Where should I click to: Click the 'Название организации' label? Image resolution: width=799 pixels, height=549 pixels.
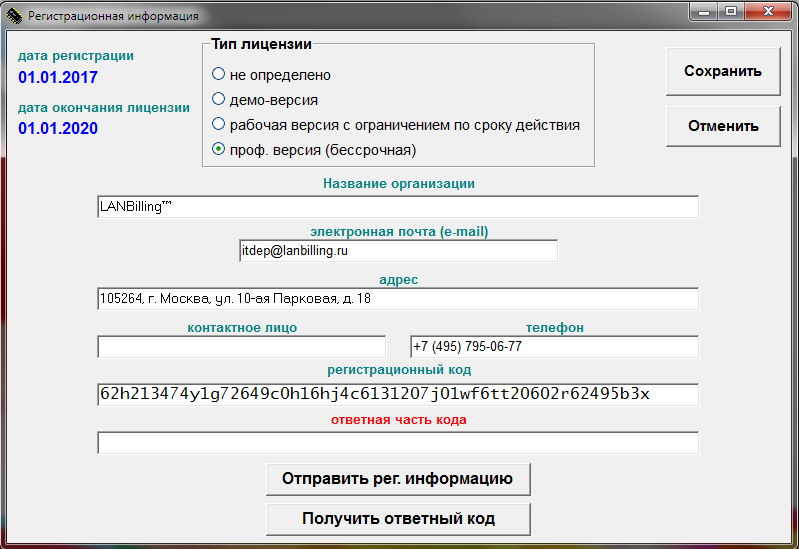pyautogui.click(x=399, y=184)
